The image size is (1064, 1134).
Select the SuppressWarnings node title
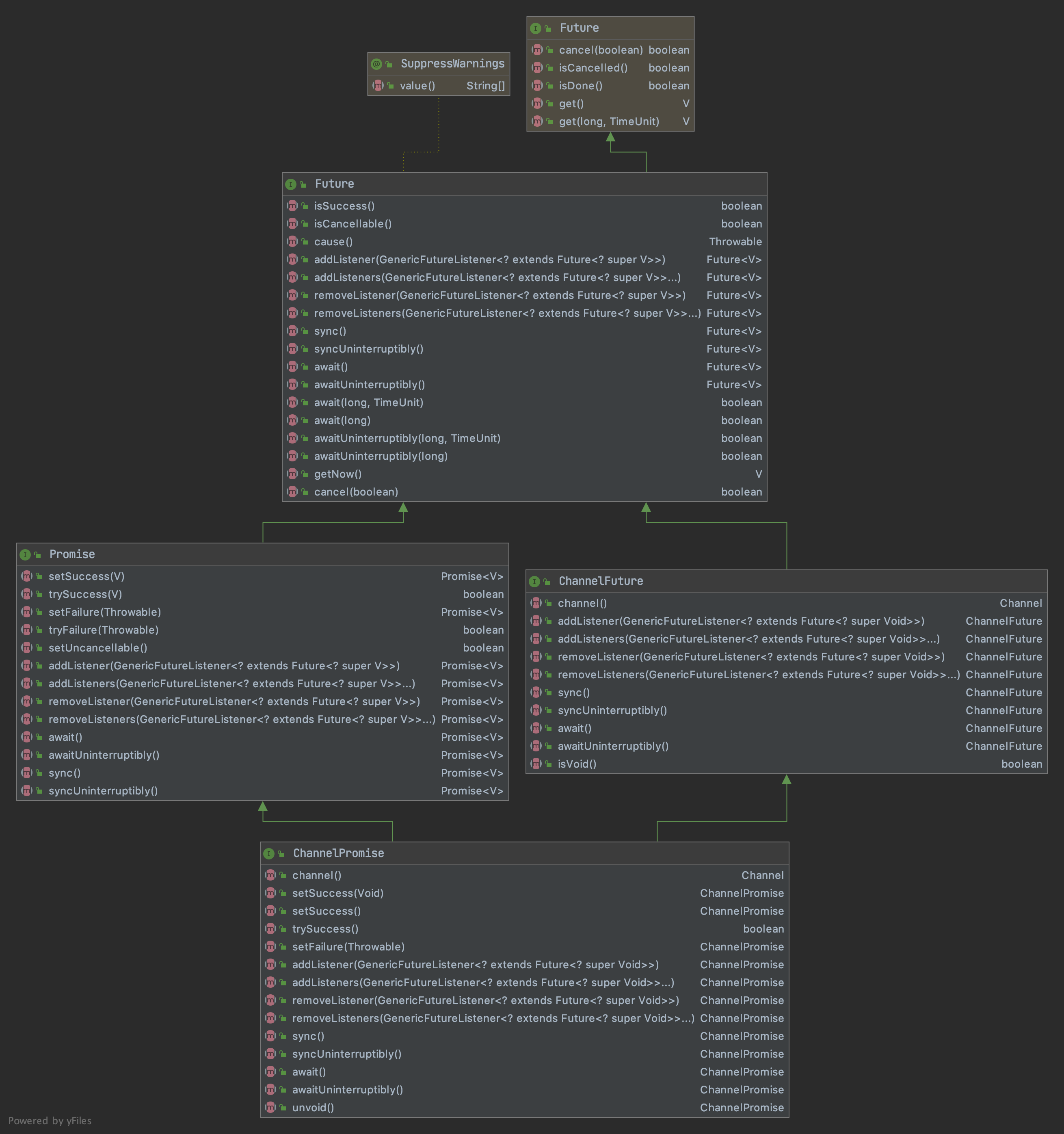coord(453,64)
